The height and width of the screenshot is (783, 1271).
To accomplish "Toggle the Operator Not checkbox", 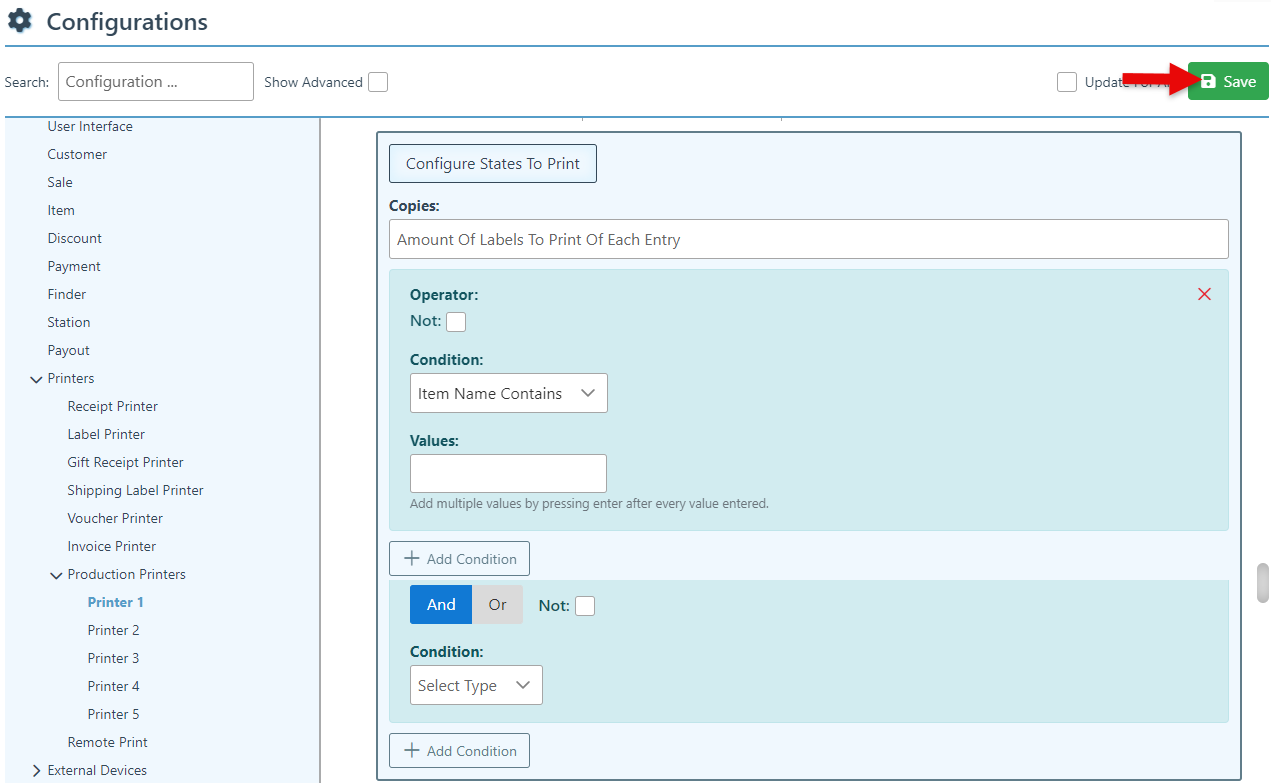I will [456, 322].
